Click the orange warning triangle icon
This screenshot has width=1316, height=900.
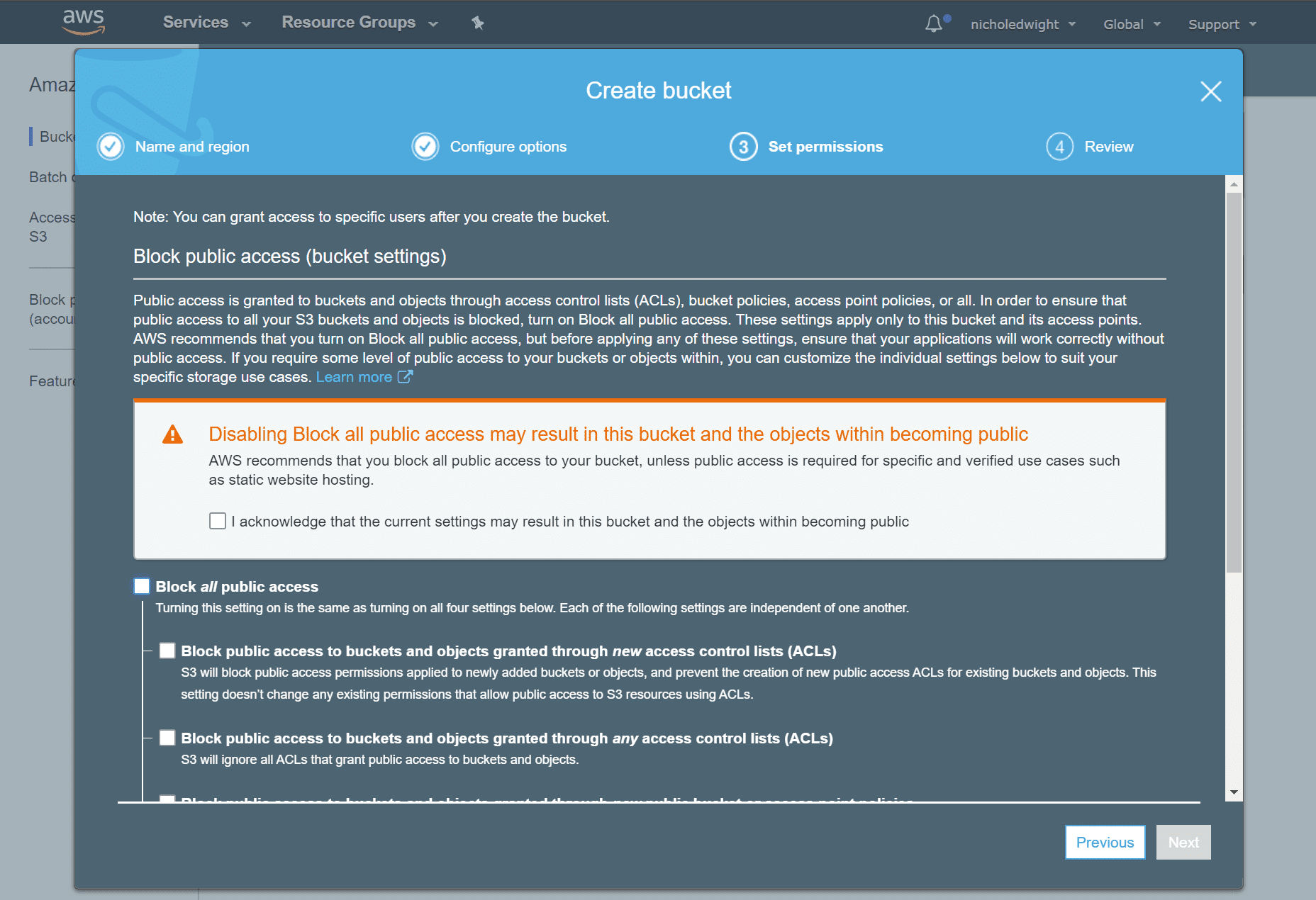click(x=172, y=434)
